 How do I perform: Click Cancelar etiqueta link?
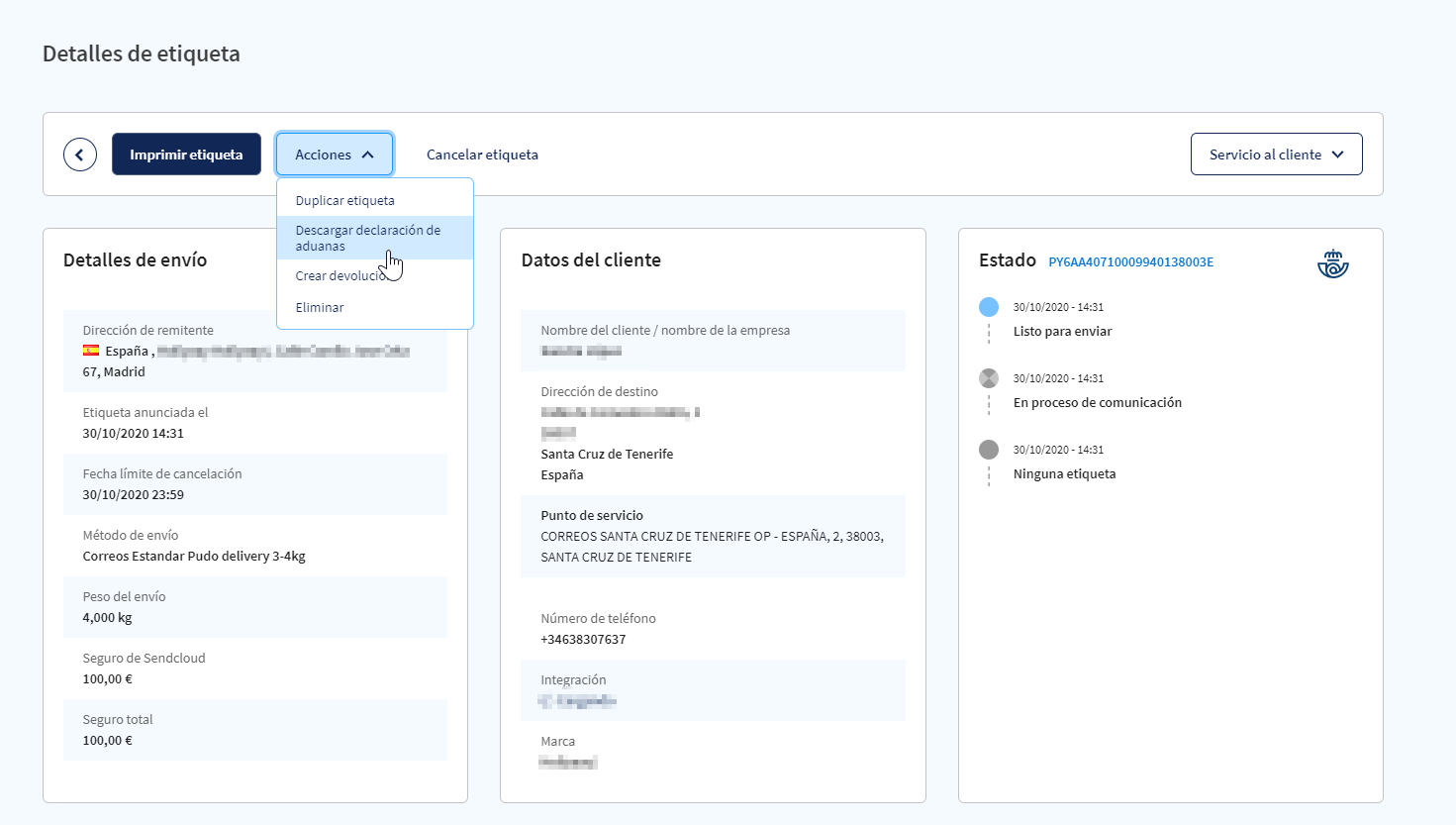click(482, 155)
